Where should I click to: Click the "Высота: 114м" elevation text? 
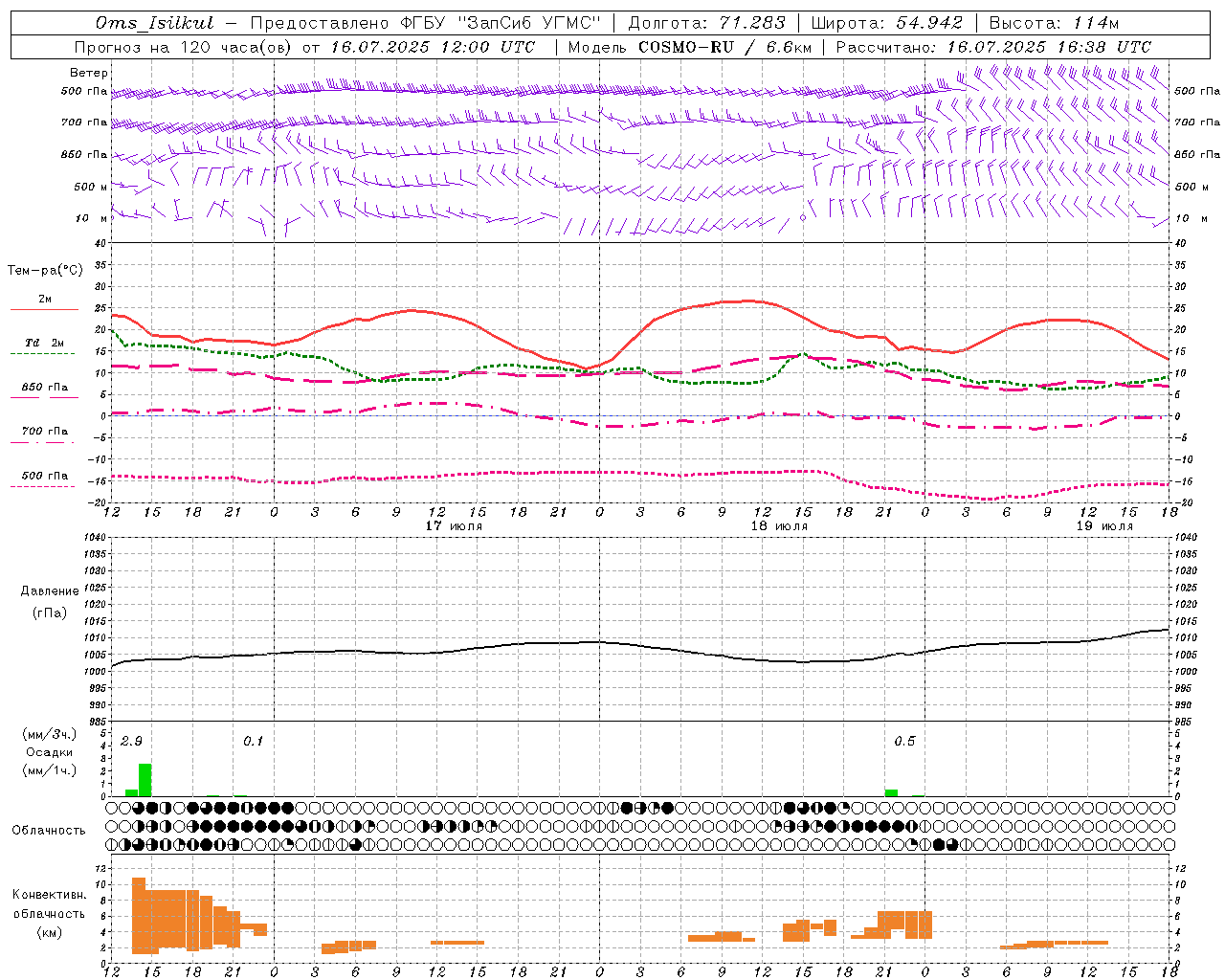point(1054,23)
